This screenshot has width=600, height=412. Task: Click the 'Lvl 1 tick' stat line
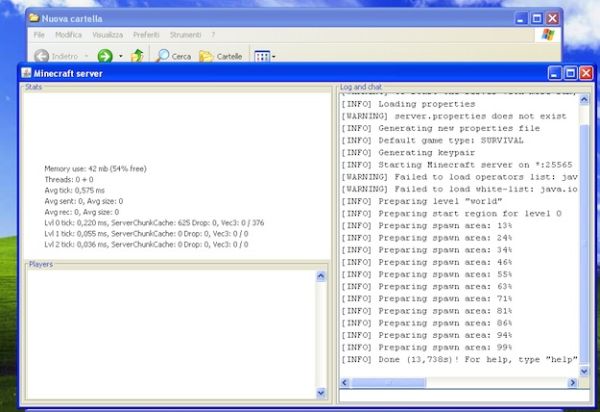click(146, 233)
